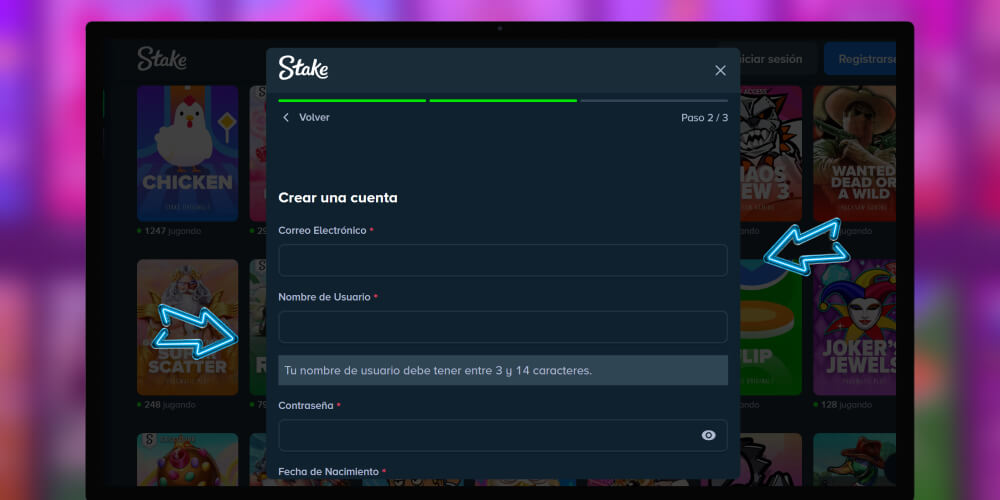The image size is (1000, 500).
Task: Click the first green progress step segment
Action: point(352,100)
